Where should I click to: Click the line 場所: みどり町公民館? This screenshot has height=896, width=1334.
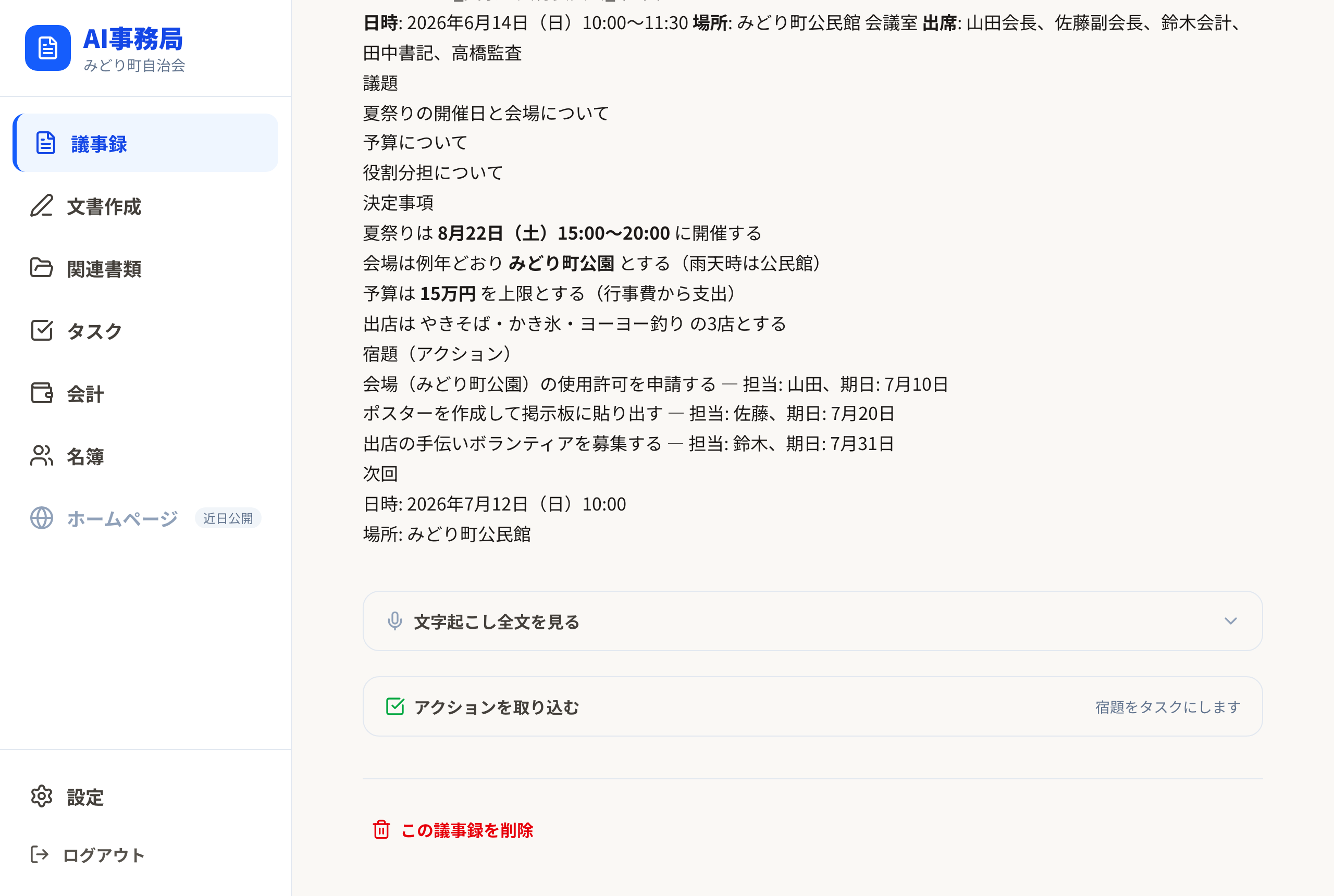pos(447,534)
